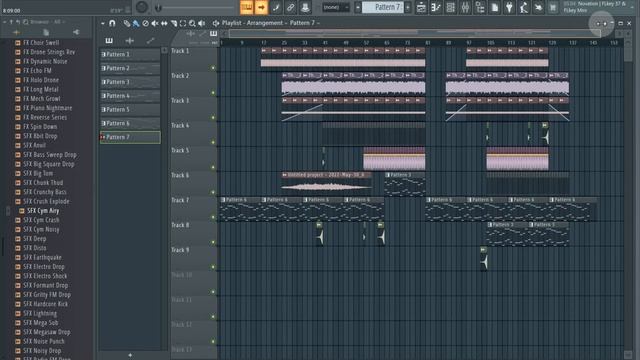Screen dimensions: 640x360
Task: Select the Pattern 3 clip on Track 6
Action: coord(405,184)
